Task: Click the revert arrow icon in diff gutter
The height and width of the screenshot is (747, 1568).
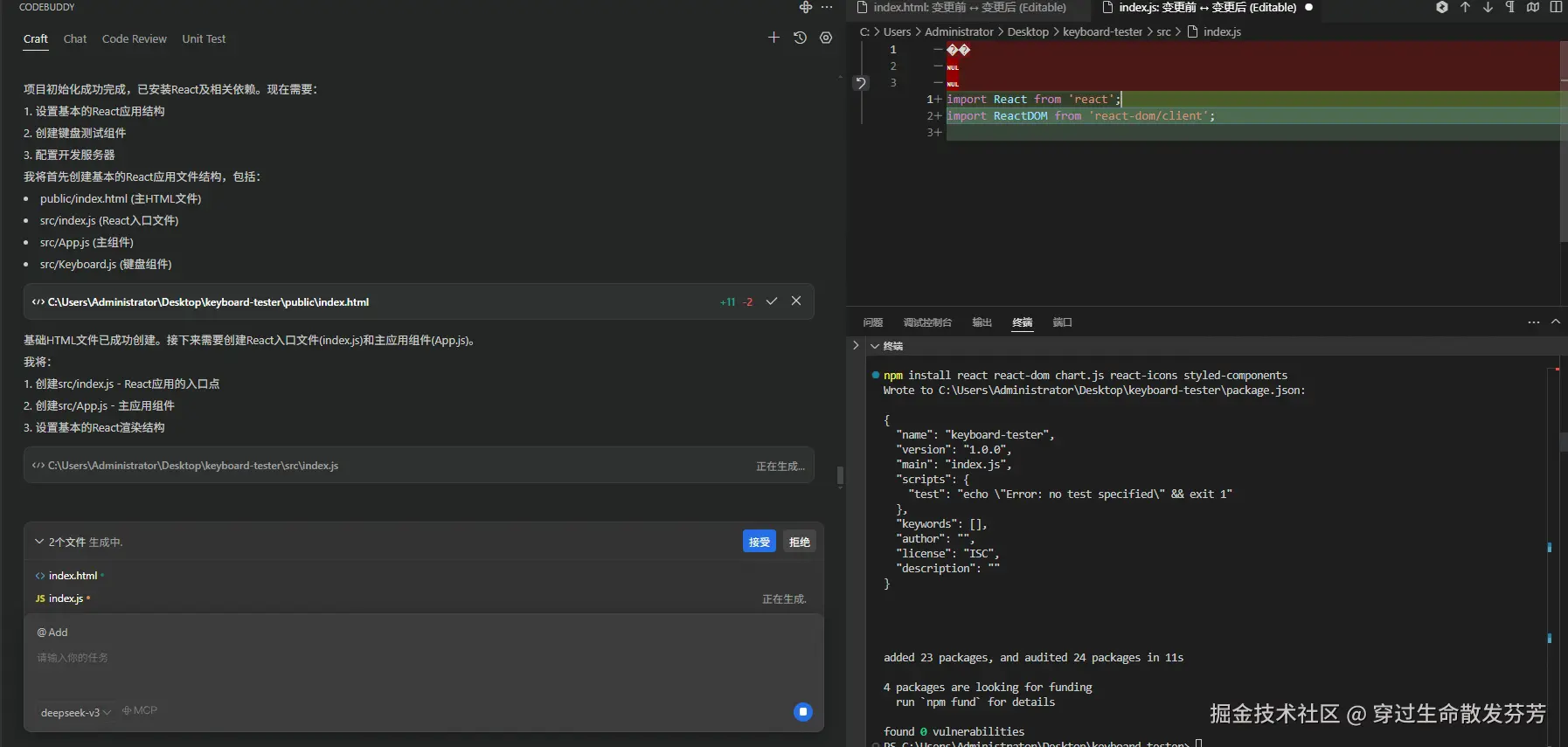Action: pyautogui.click(x=861, y=83)
